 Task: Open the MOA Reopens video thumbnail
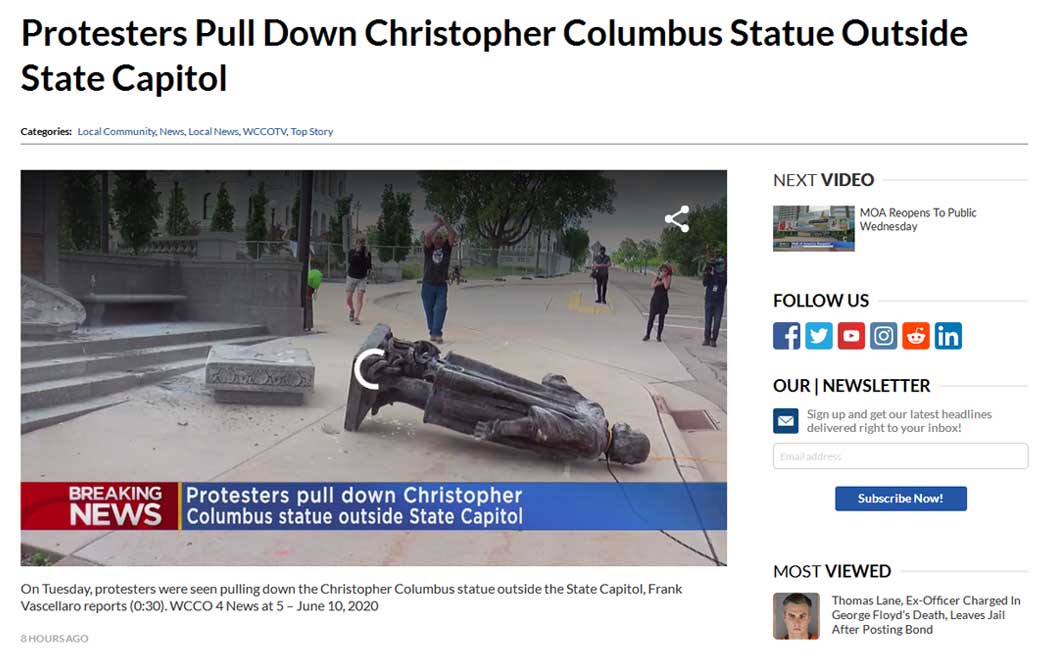click(x=814, y=228)
